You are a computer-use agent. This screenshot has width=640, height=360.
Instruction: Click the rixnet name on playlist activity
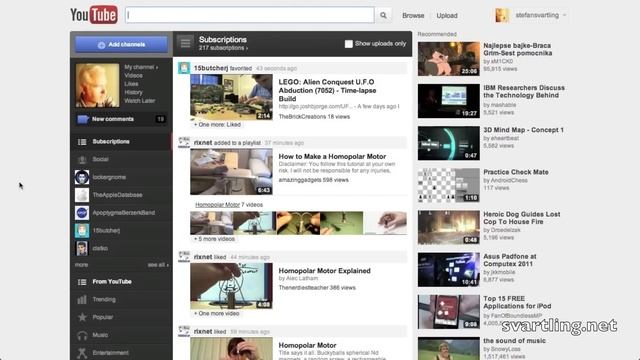pos(203,142)
